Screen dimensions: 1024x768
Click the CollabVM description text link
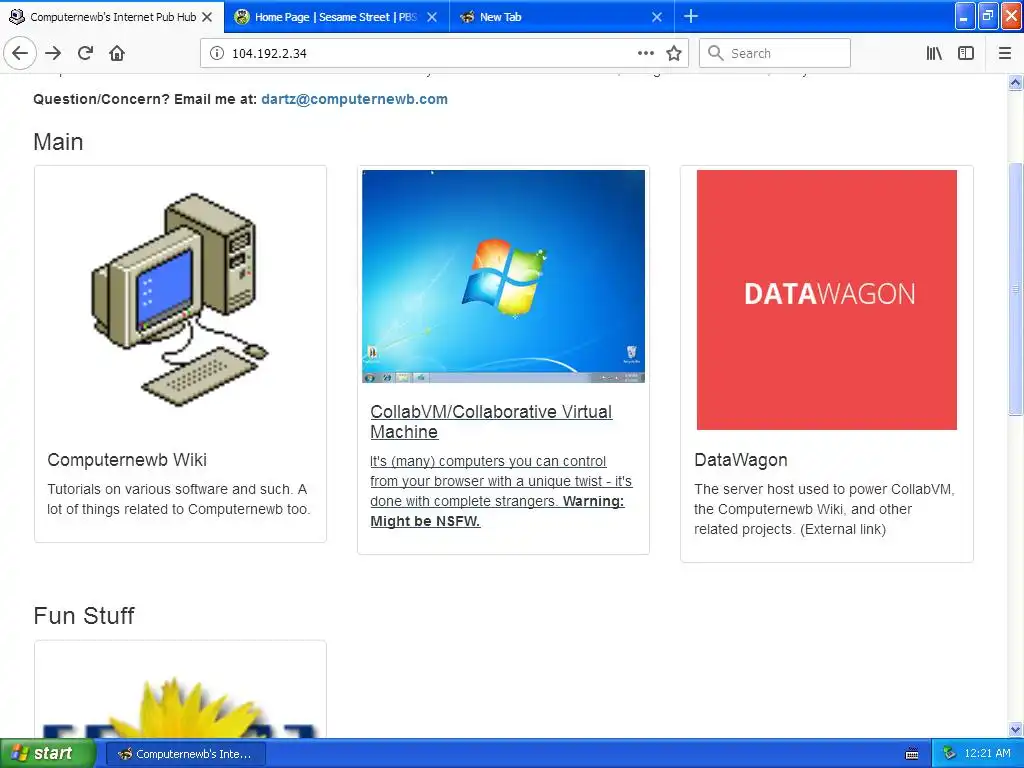(x=501, y=491)
